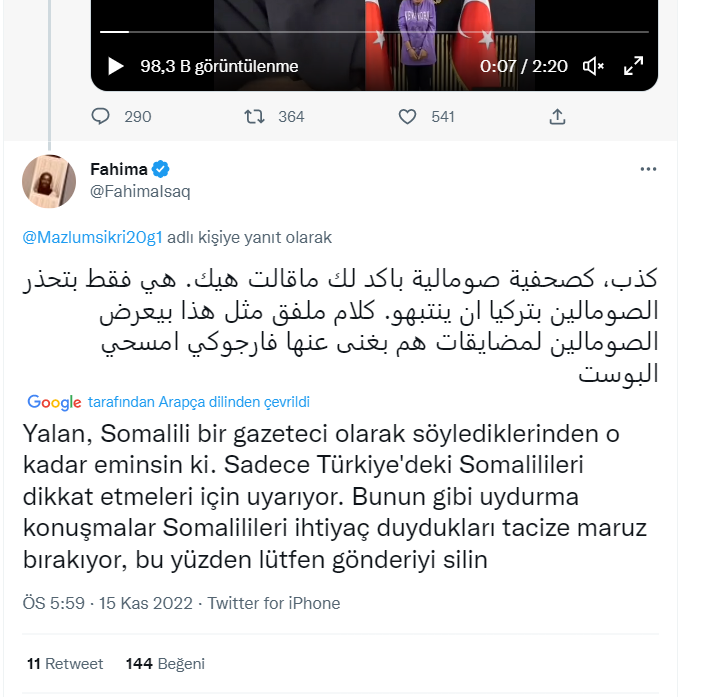This screenshot has height=697, width=711.
Task: Play the embedded video
Action: pos(116,66)
